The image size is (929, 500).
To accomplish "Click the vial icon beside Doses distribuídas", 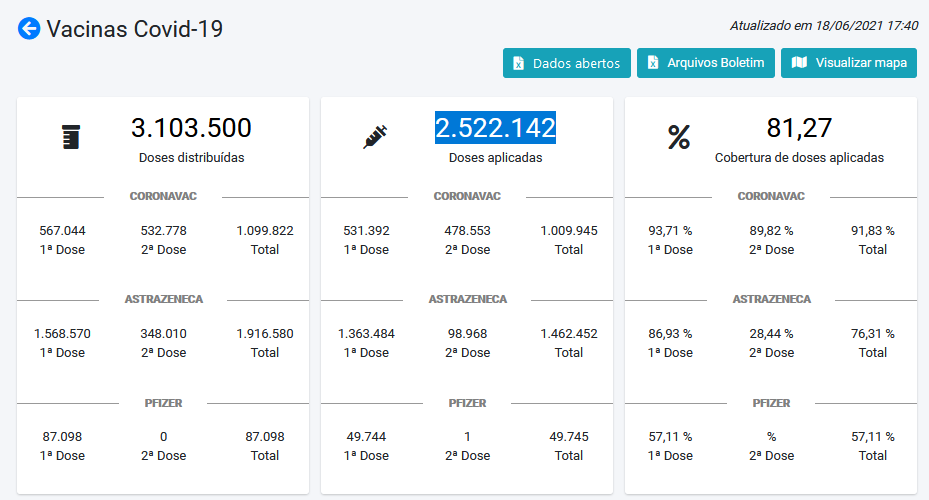I will tap(70, 138).
